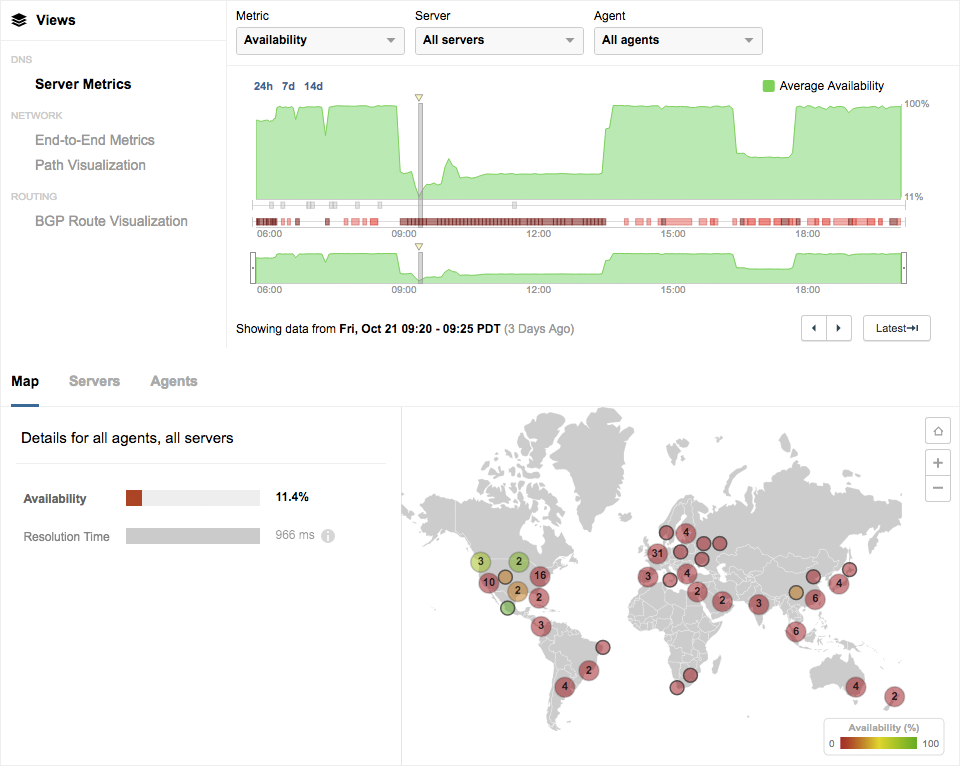The width and height of the screenshot is (960, 766).
Task: Click the Views layers icon
Action: click(x=19, y=20)
